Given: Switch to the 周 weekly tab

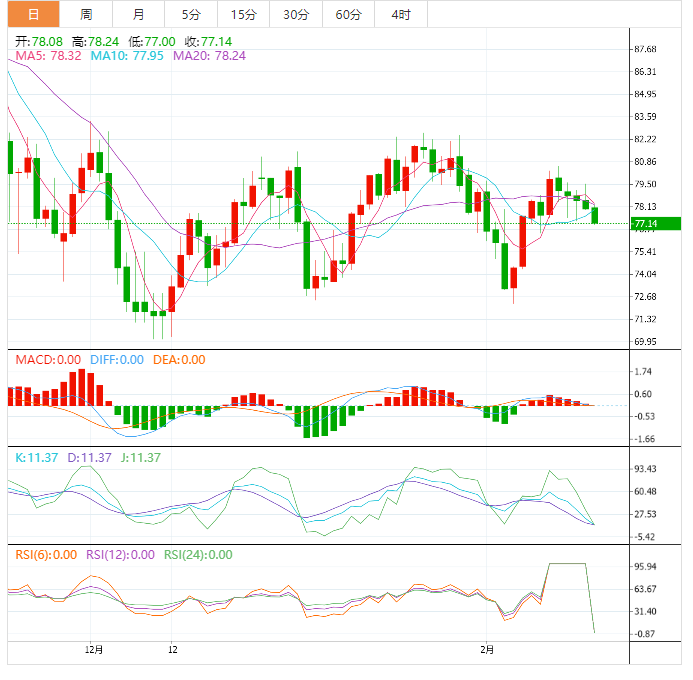Looking at the screenshot, I should pyautogui.click(x=86, y=14).
